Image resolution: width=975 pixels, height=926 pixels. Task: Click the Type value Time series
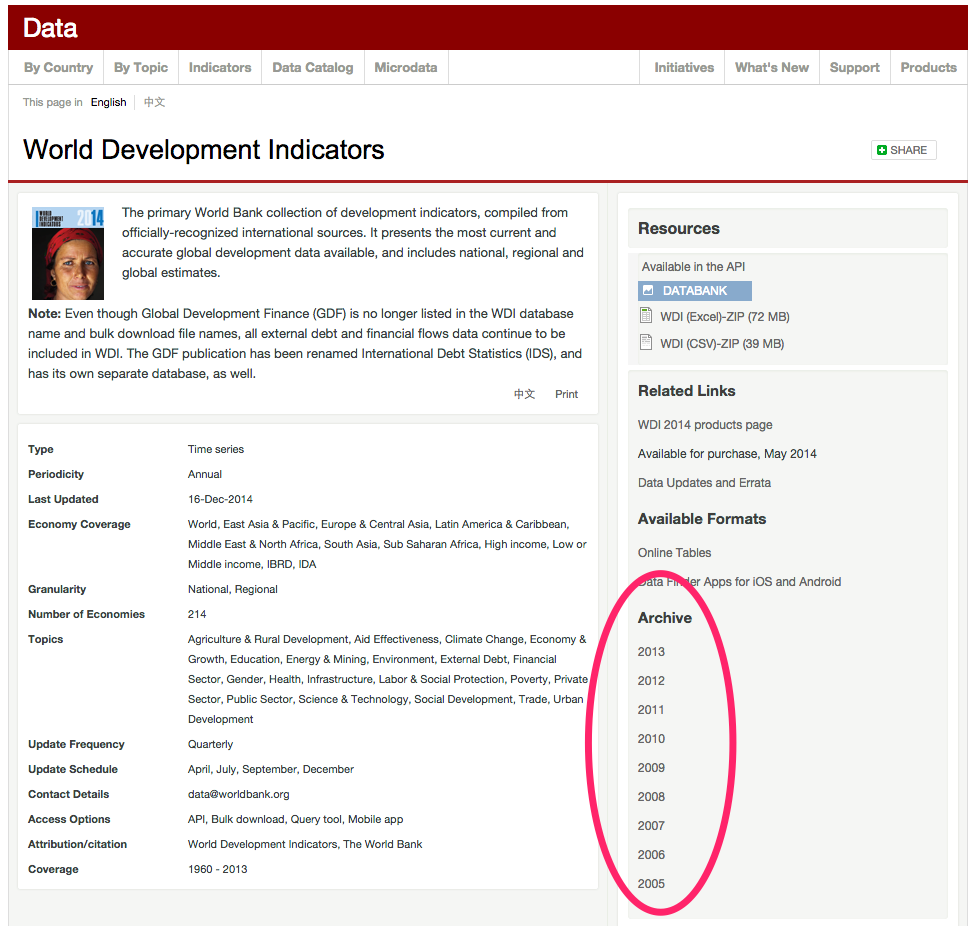[216, 449]
